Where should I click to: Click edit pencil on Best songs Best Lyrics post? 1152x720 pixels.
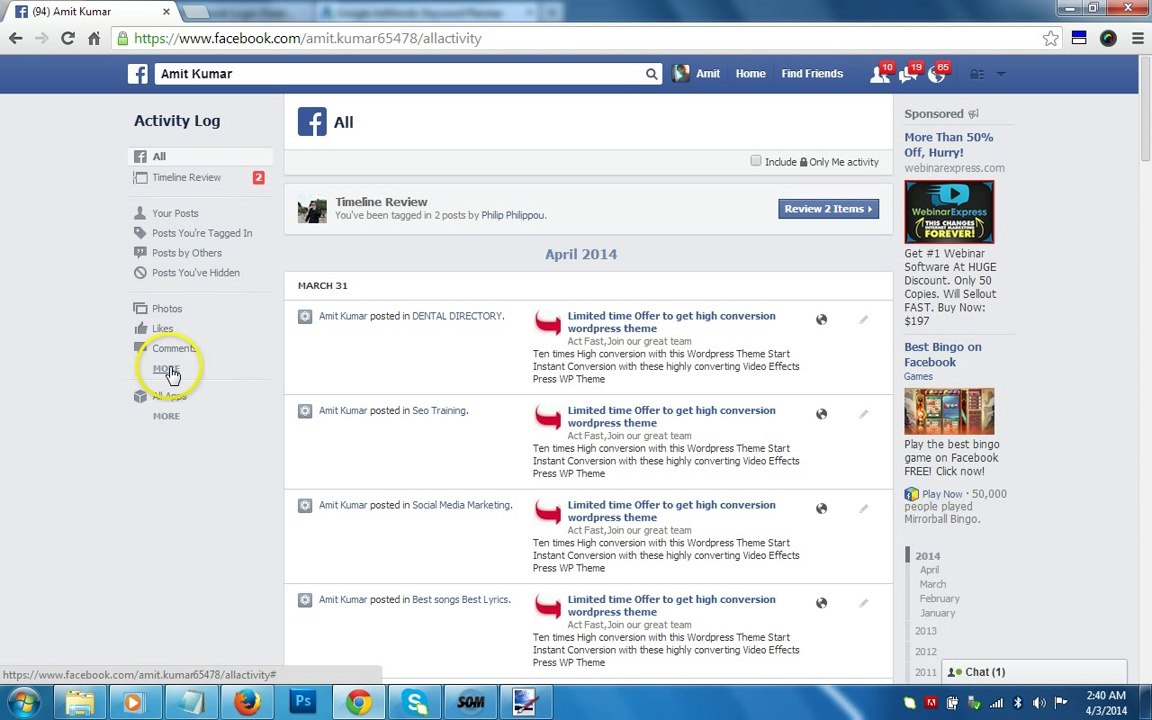(x=864, y=603)
